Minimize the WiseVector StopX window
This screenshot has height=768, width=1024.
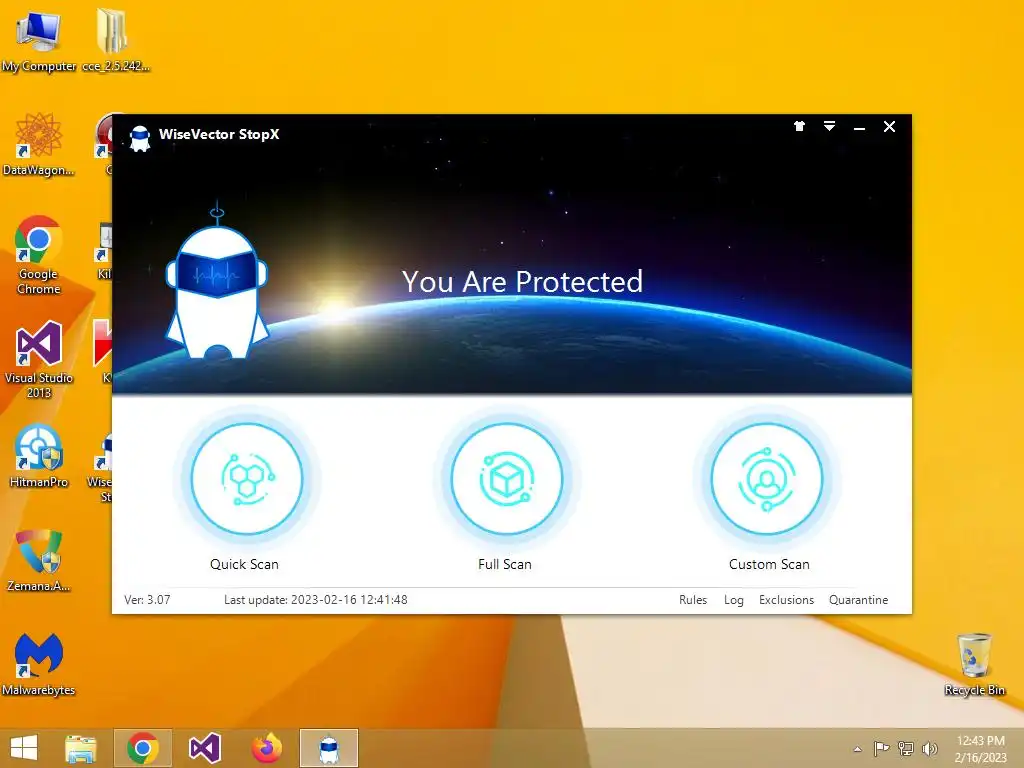pyautogui.click(x=859, y=127)
